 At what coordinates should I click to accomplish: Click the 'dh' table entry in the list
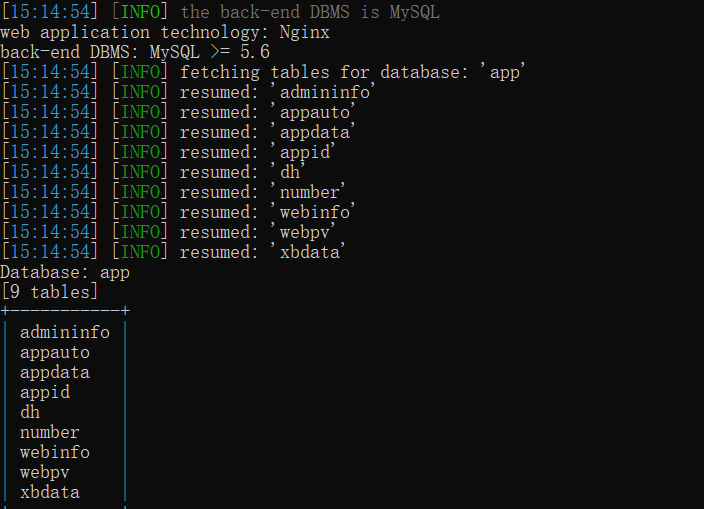tap(30, 412)
